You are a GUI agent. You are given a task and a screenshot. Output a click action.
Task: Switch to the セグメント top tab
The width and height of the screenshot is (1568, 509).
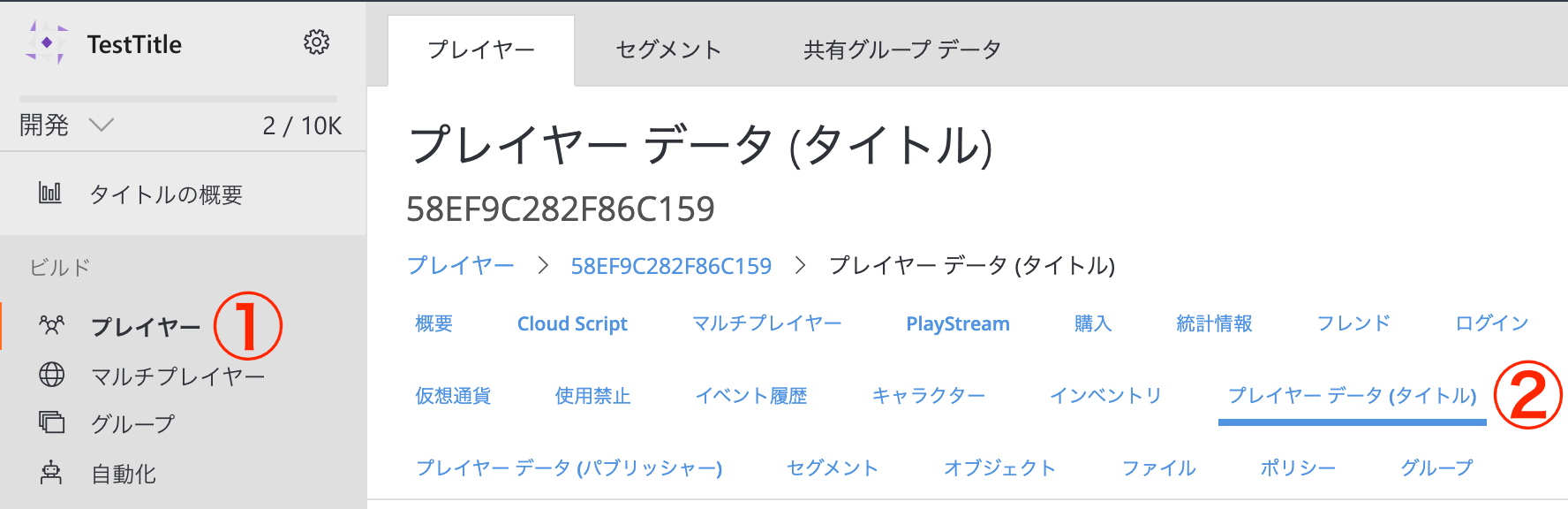668,50
